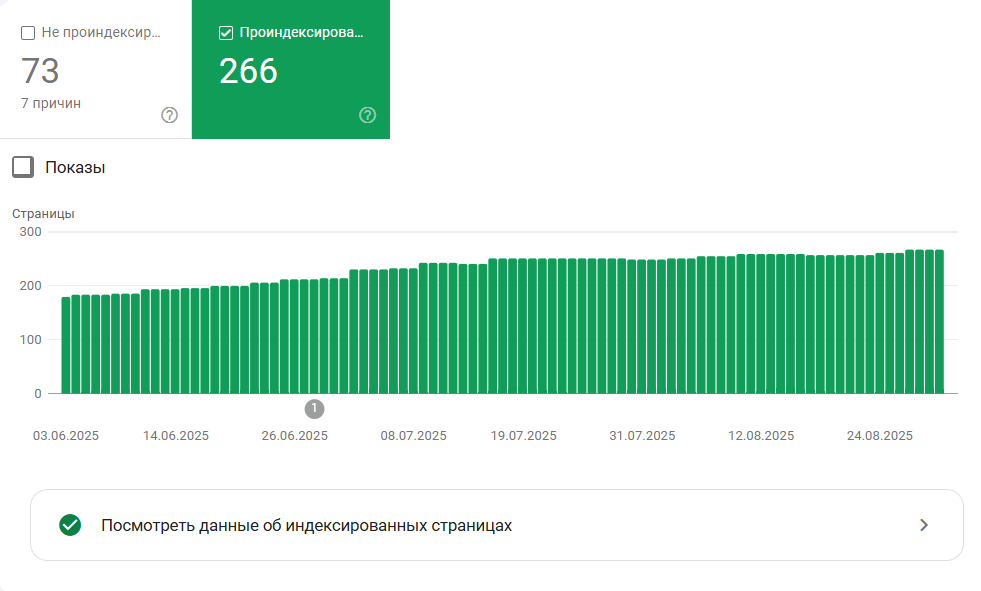Select the '266' indexed pages count
The height and width of the screenshot is (591, 981).
pyautogui.click(x=248, y=71)
